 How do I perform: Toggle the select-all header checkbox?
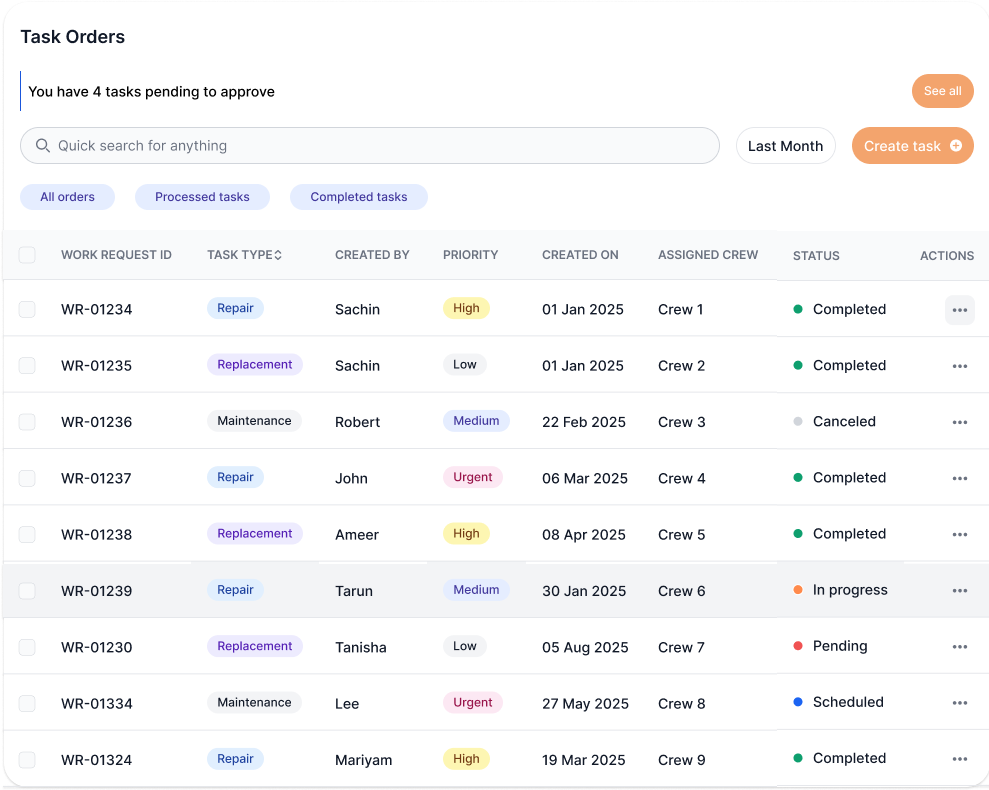pos(27,255)
